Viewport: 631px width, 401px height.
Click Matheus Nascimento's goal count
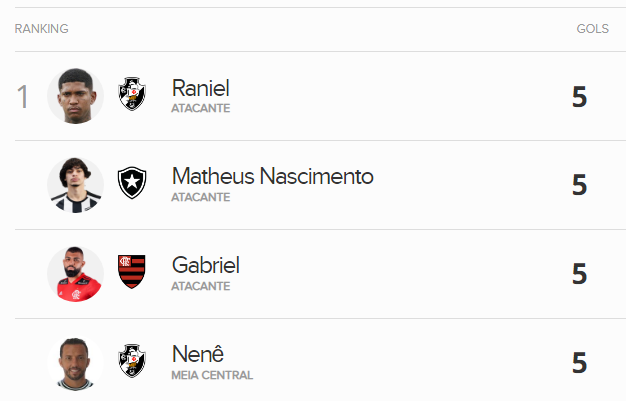[579, 185]
